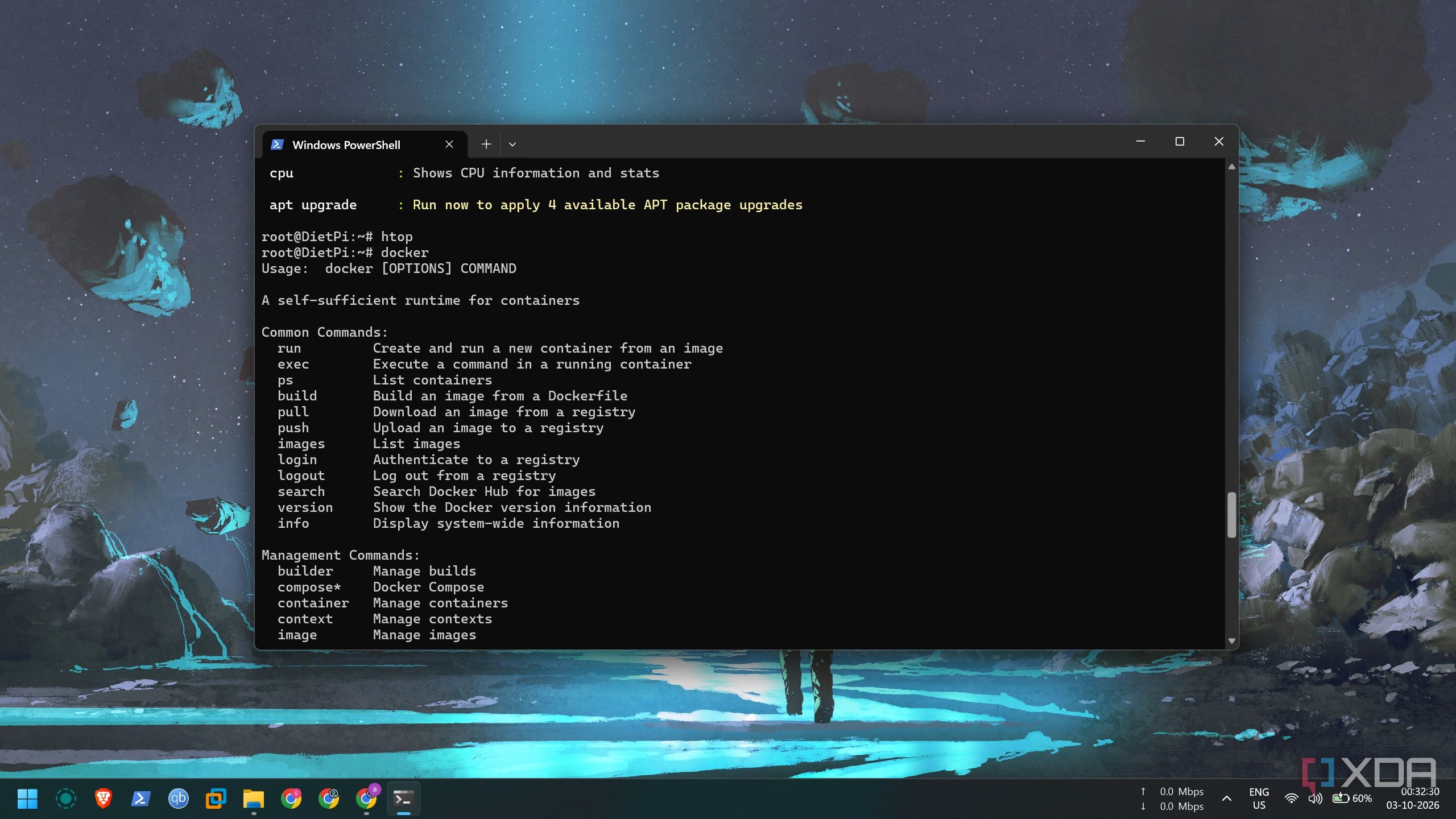Click 'A self-sufficient runtime for containers' line

420,300
